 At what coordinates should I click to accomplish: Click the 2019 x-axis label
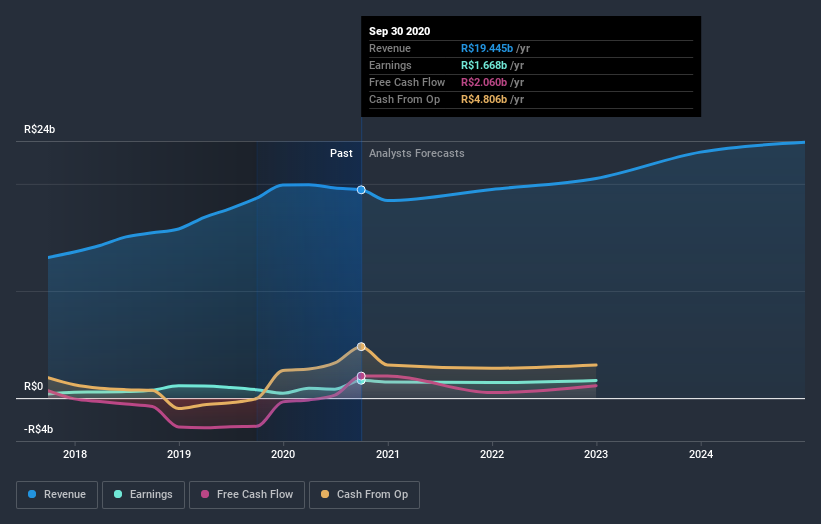[179, 454]
